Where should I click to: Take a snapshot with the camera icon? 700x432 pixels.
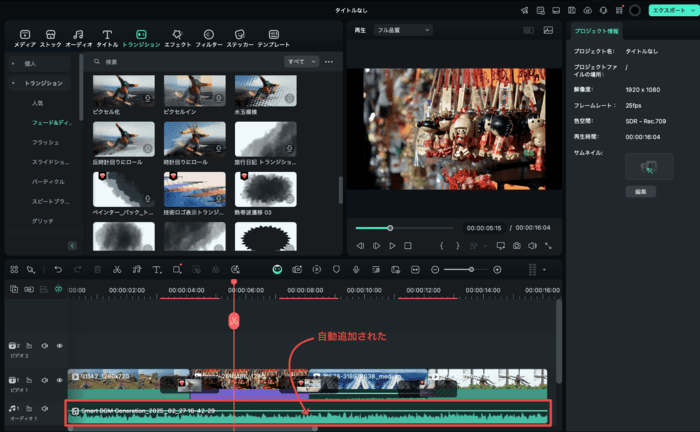click(x=517, y=245)
